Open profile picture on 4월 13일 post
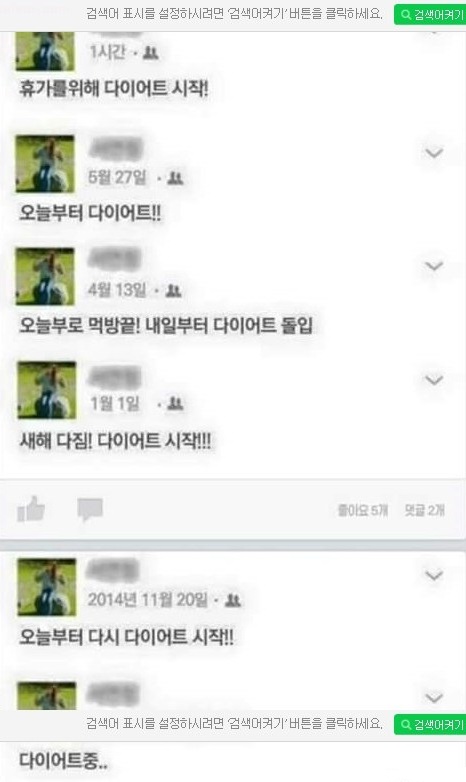466x782 pixels. [45, 276]
